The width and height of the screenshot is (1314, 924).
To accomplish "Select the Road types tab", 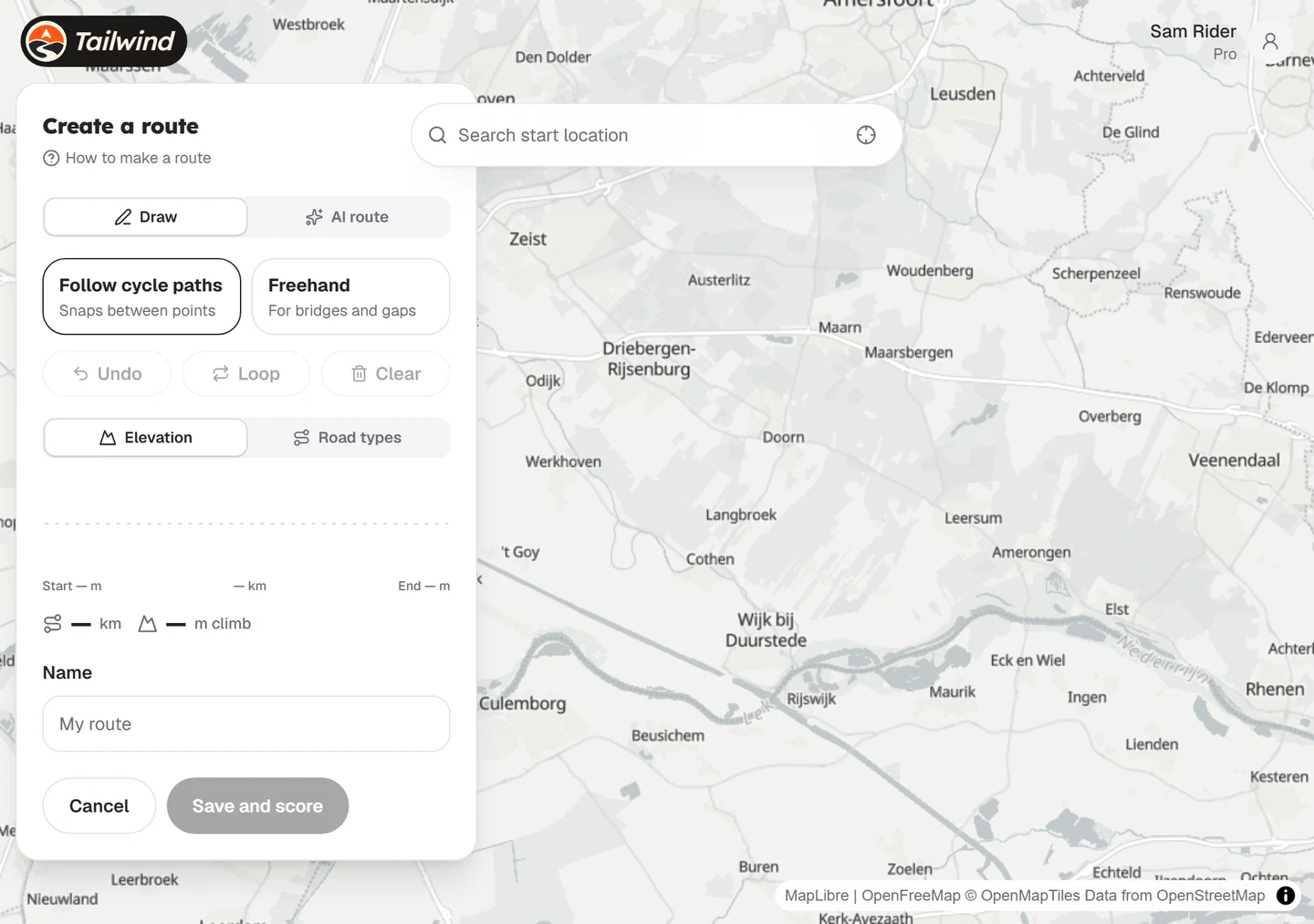I will point(348,438).
